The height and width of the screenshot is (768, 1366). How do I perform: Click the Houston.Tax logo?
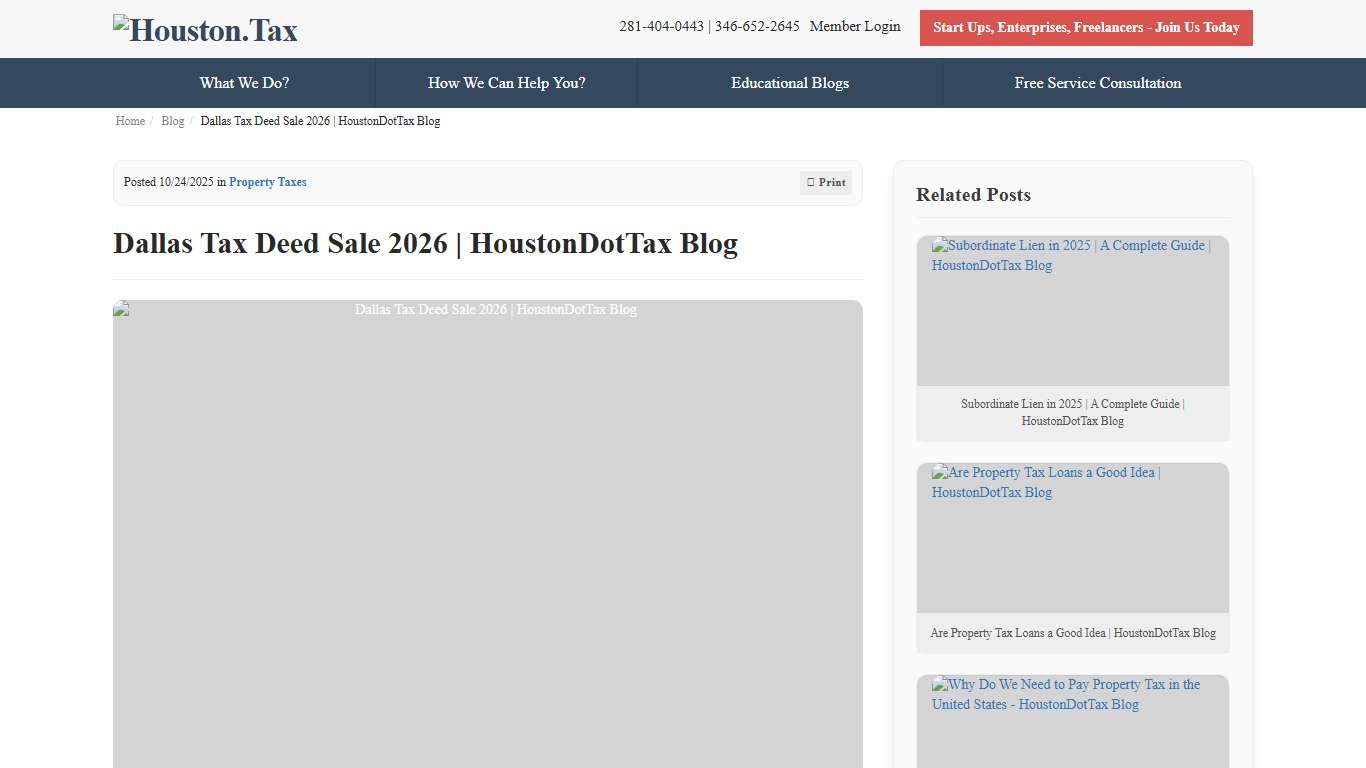[204, 29]
